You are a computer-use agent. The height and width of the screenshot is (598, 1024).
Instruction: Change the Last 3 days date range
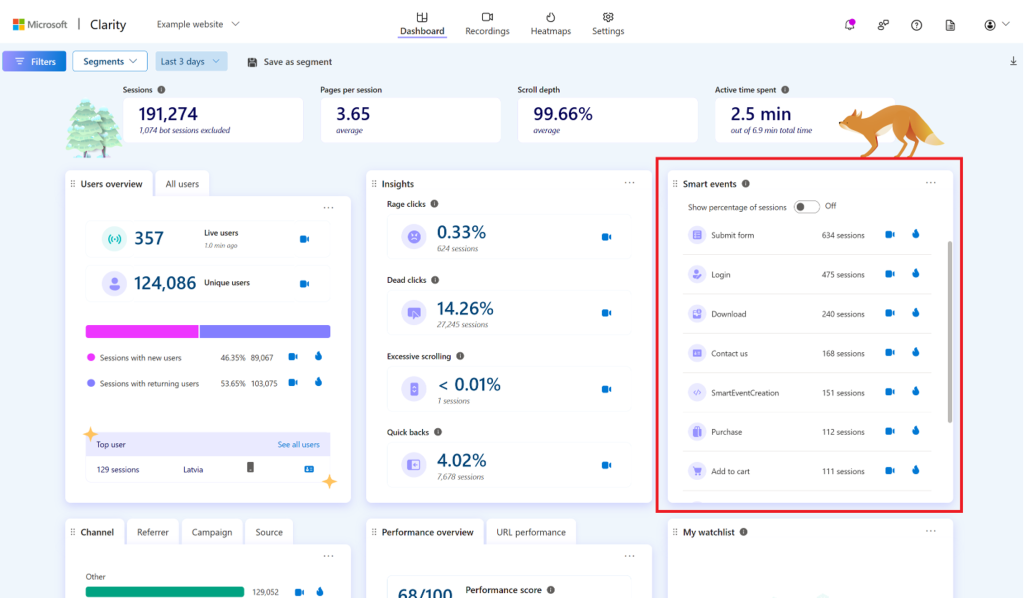pos(191,61)
